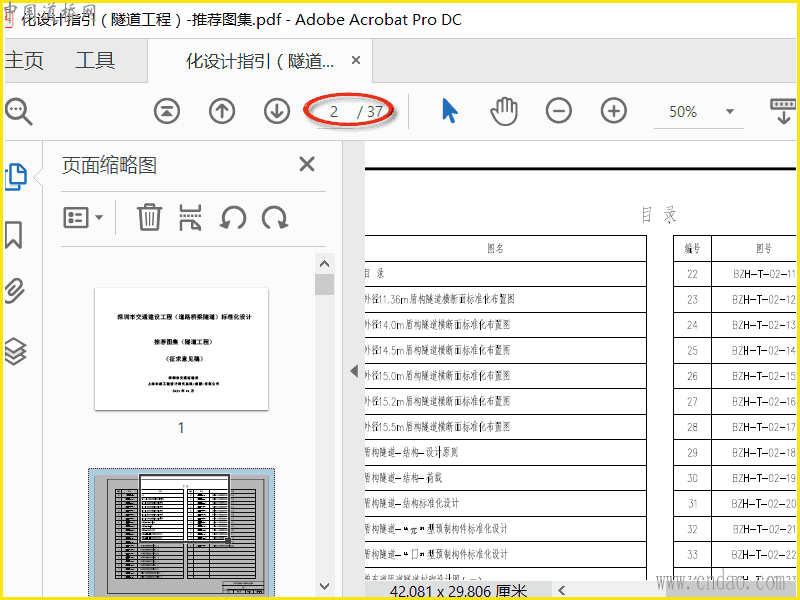Click the 图名 column header
Image resolution: width=800 pixels, height=600 pixels.
(x=495, y=248)
